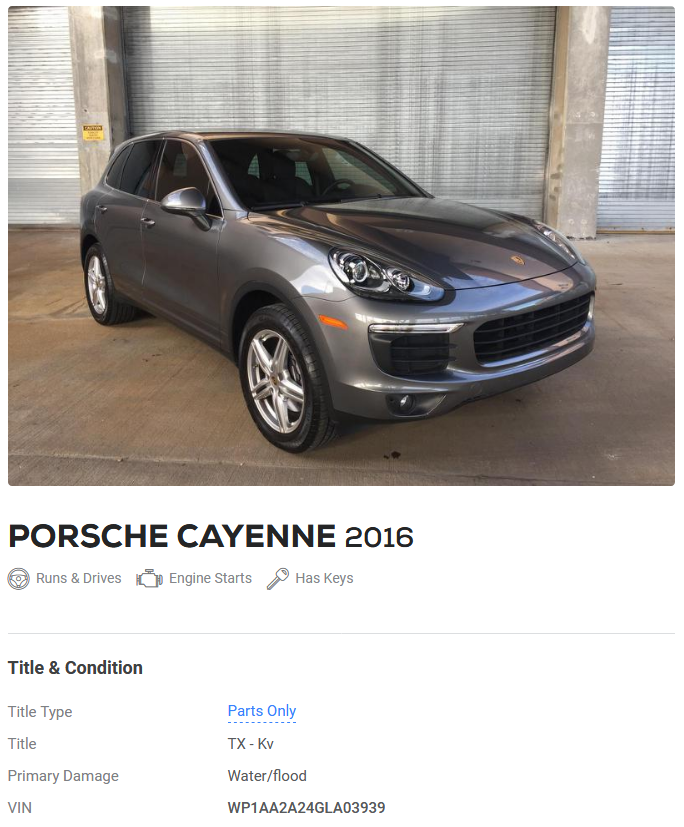Screen dimensions: 684x827
Task: Click the VIN field label
Action: (x=20, y=807)
